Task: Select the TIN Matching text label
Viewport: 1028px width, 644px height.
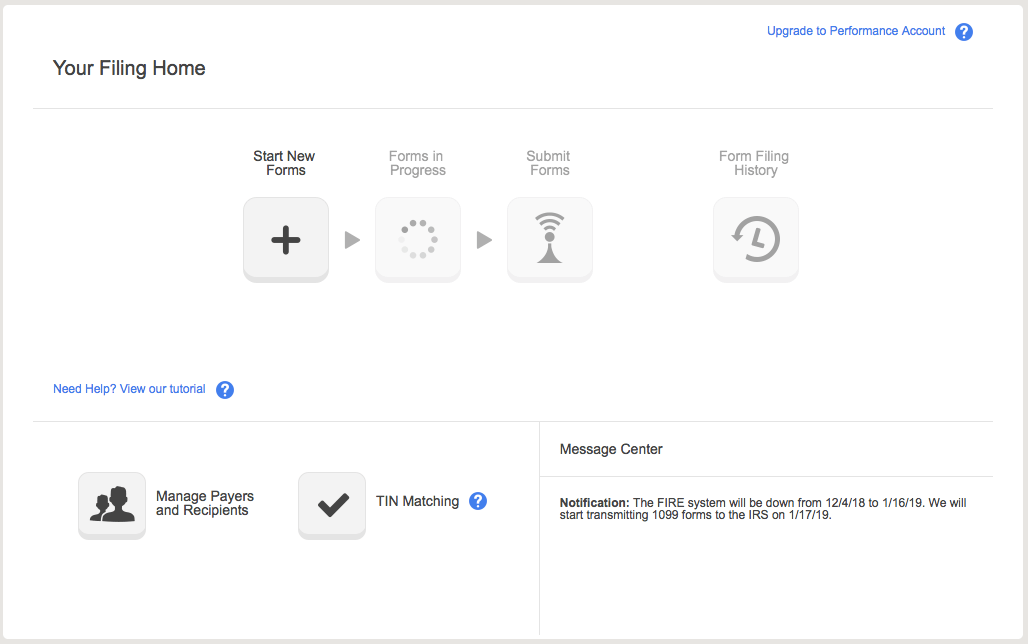Action: [x=417, y=501]
